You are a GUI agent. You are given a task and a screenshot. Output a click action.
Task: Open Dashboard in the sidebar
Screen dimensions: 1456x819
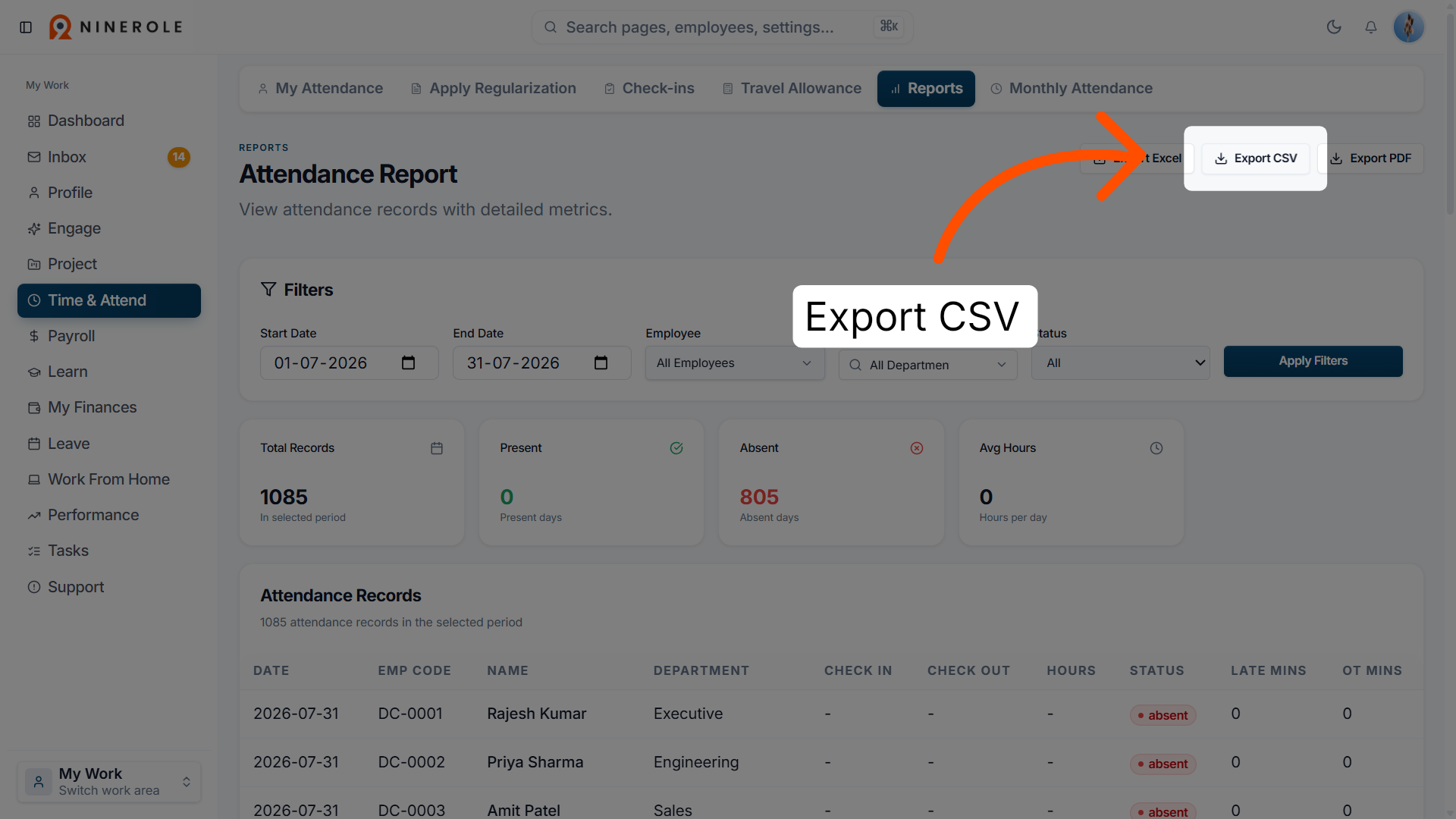point(109,121)
